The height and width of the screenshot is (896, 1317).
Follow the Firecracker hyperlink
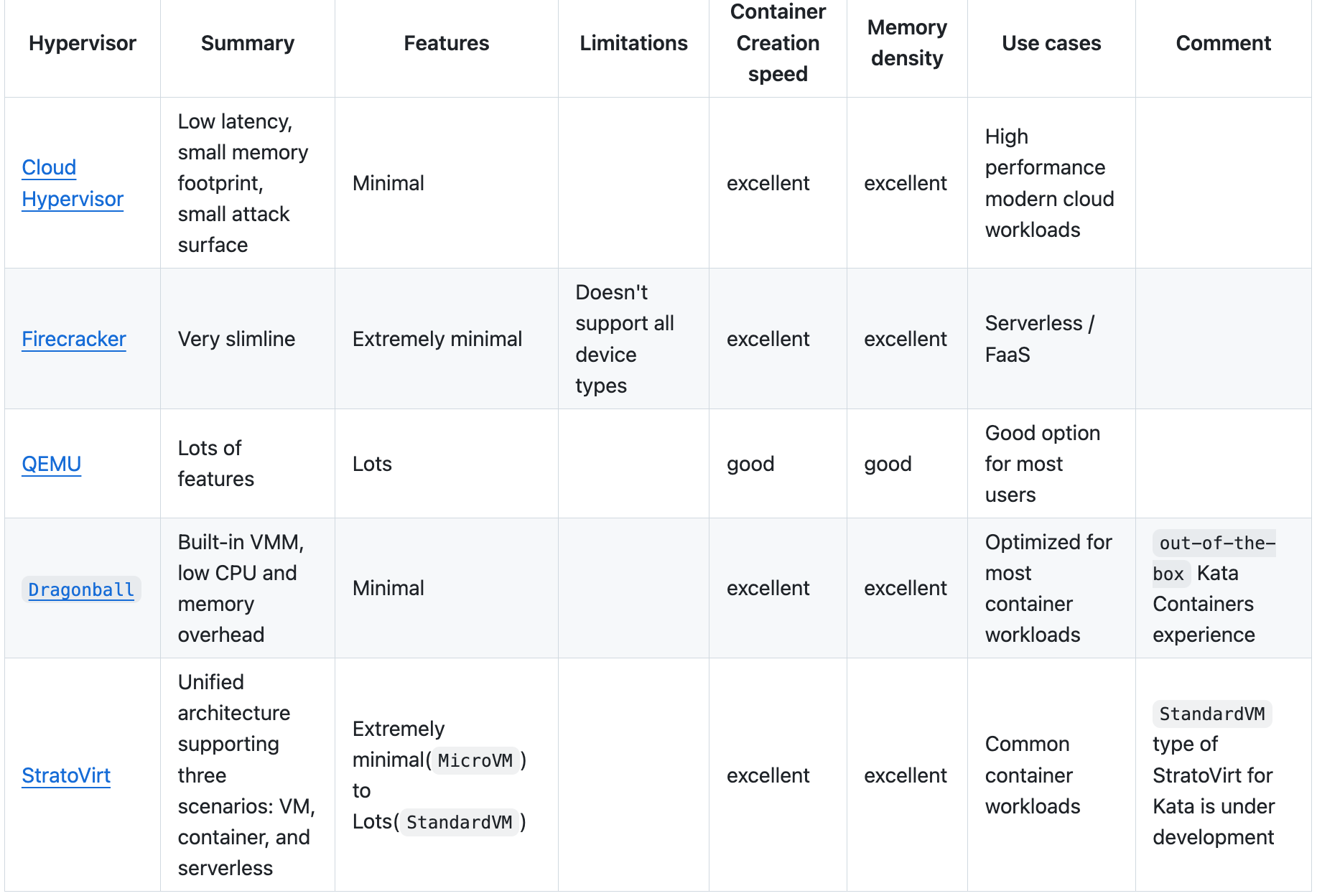pos(74,339)
